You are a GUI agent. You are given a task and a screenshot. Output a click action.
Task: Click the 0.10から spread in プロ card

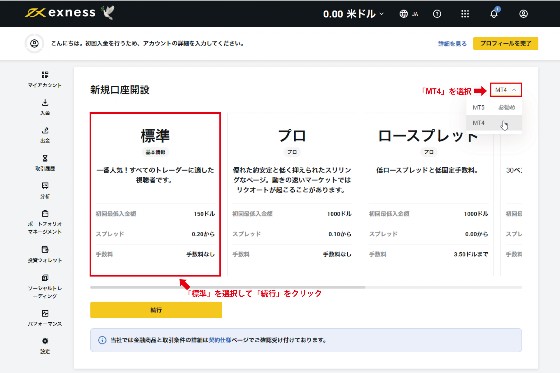pos(340,234)
